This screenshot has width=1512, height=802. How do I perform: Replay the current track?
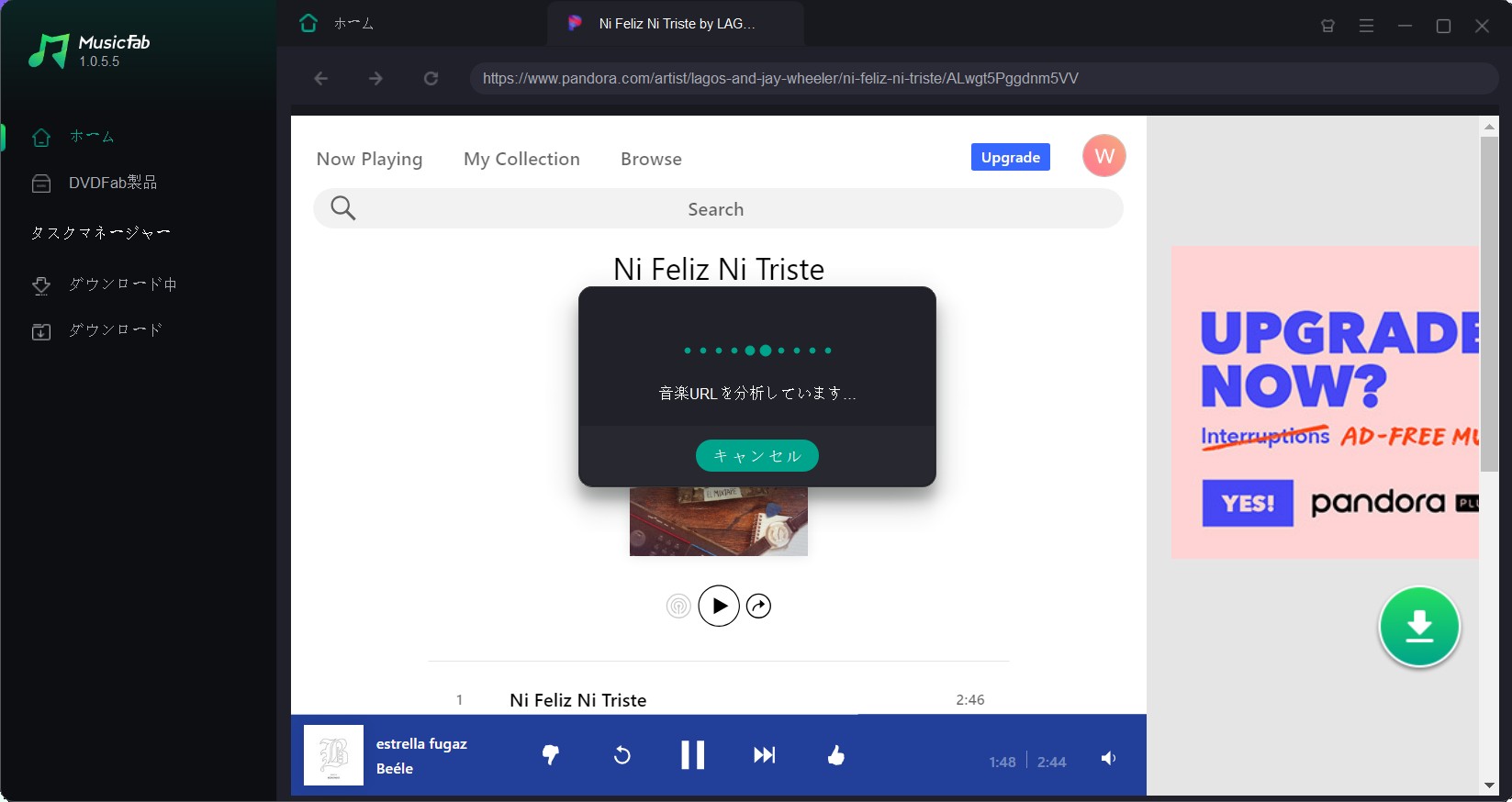[x=622, y=755]
